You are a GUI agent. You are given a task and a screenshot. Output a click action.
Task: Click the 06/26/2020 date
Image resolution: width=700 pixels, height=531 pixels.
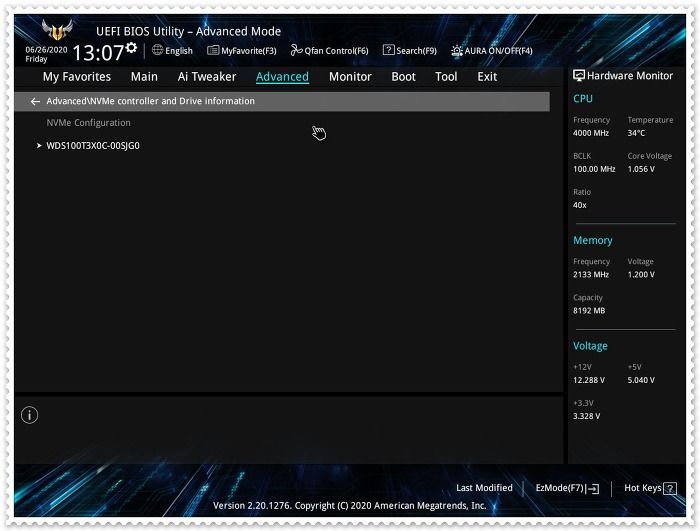(x=46, y=50)
